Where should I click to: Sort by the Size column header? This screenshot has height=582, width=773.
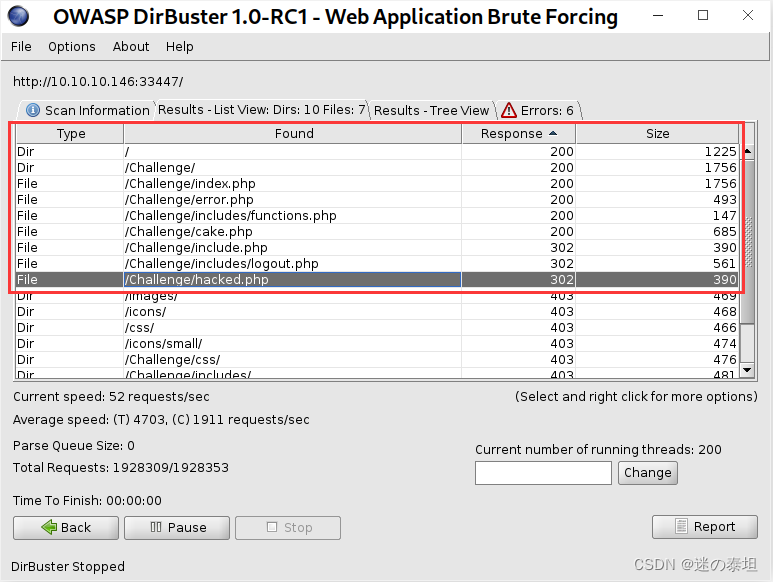tap(657, 134)
